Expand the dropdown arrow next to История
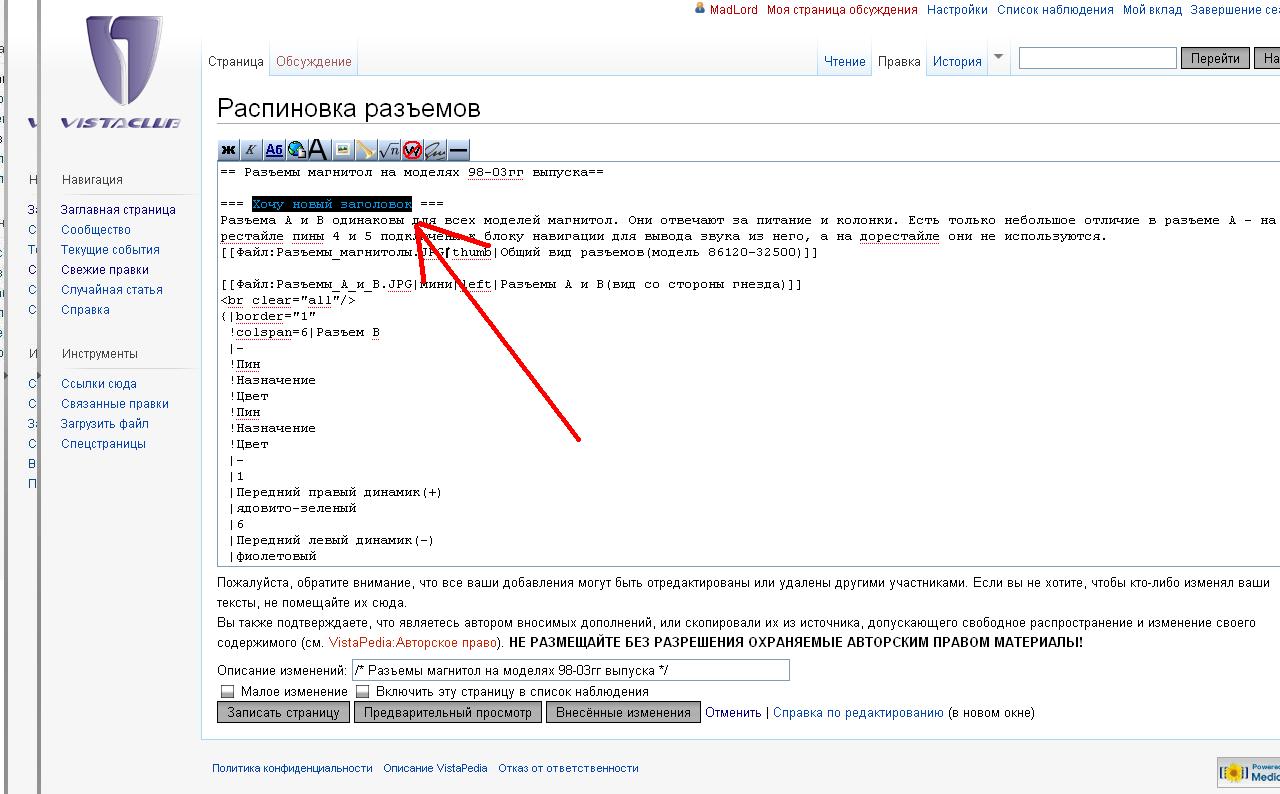Viewport: 1280px width, 794px height. point(998,57)
